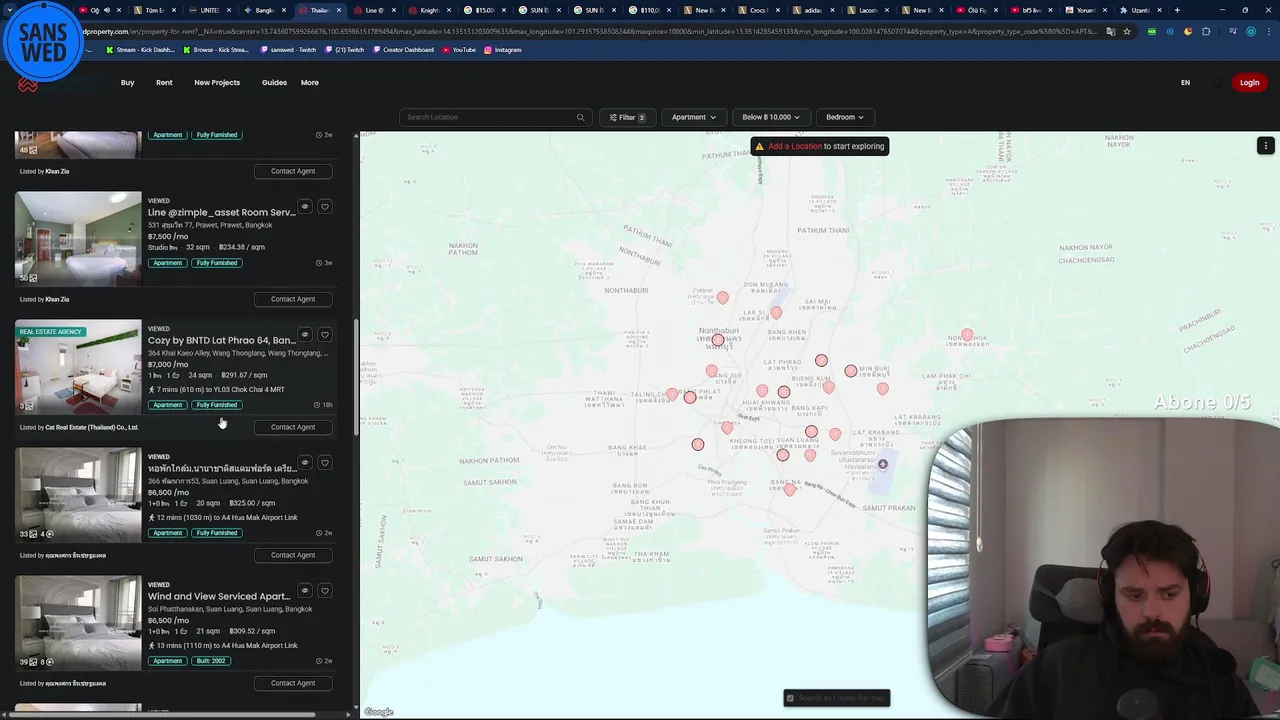Hide the Line @zimple_asset listing with eye icon
Viewport: 1280px width, 720px height.
tap(305, 207)
